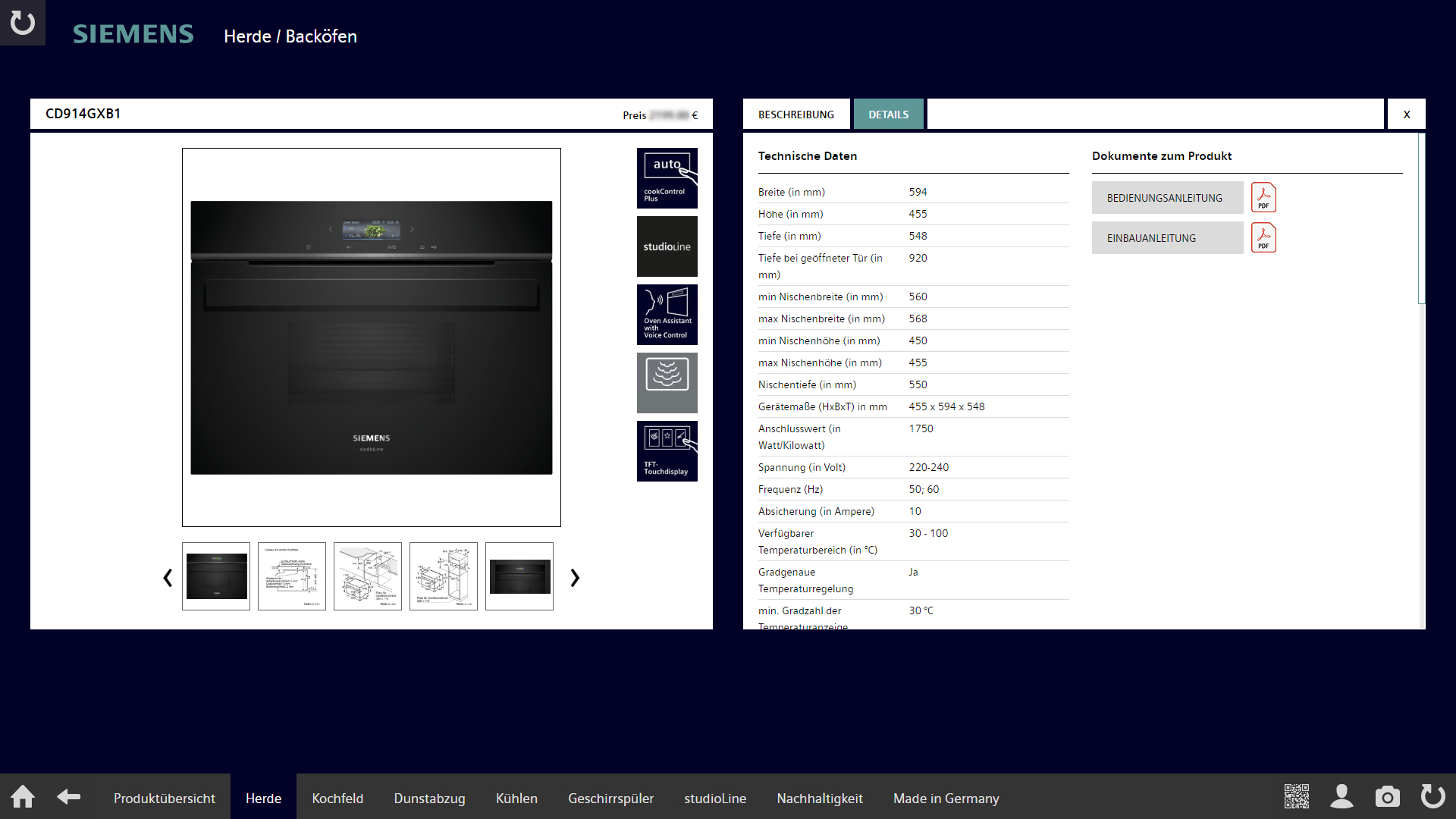
Task: Click the steam function feature icon
Action: [x=667, y=383]
